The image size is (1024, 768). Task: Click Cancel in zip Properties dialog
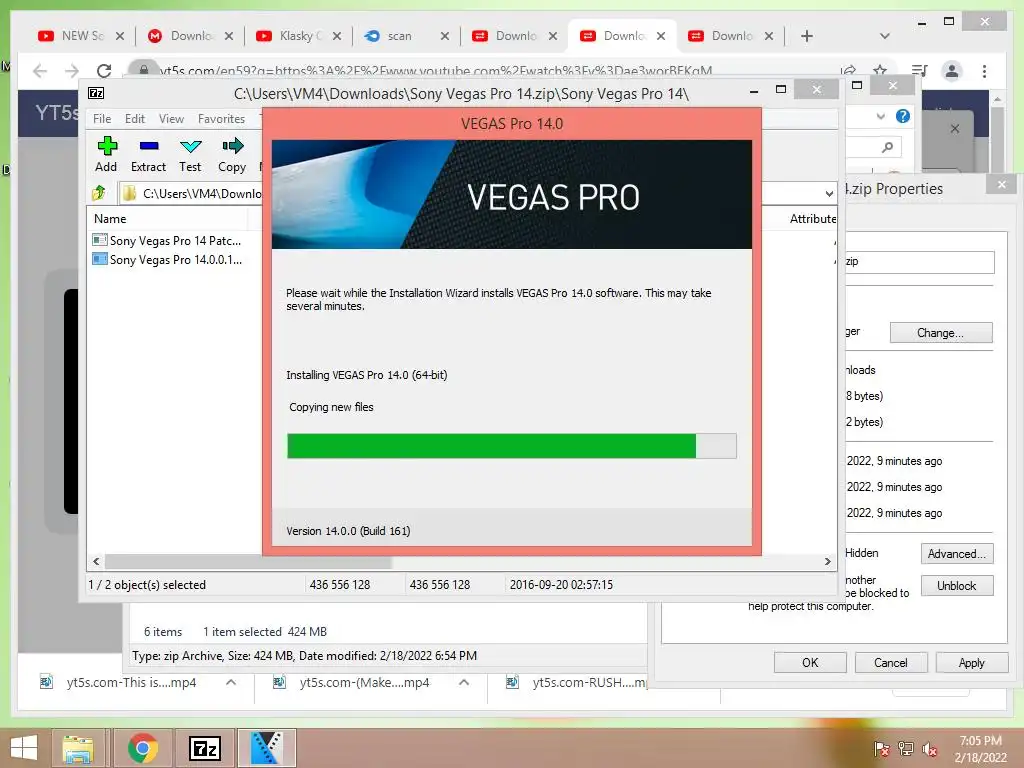pyautogui.click(x=891, y=662)
